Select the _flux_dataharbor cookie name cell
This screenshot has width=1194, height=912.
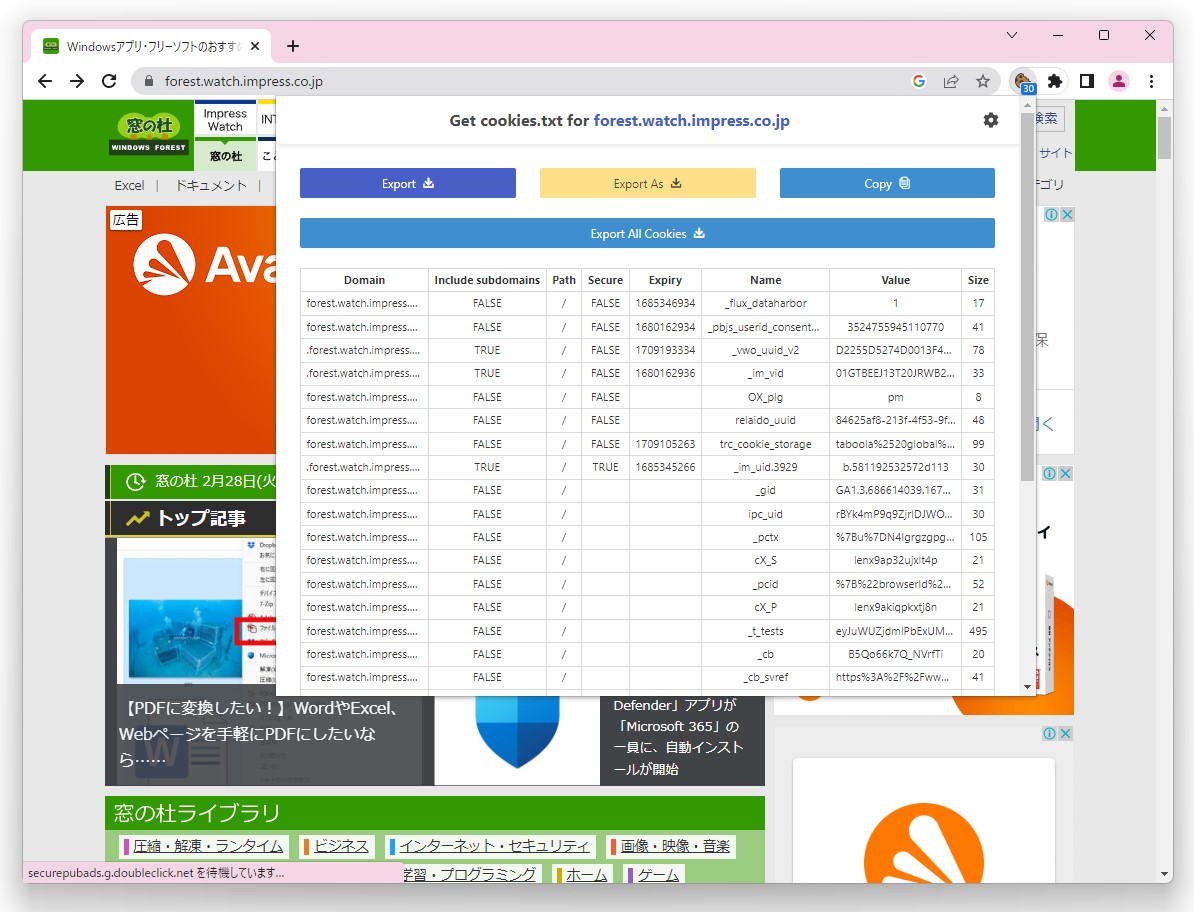[765, 303]
